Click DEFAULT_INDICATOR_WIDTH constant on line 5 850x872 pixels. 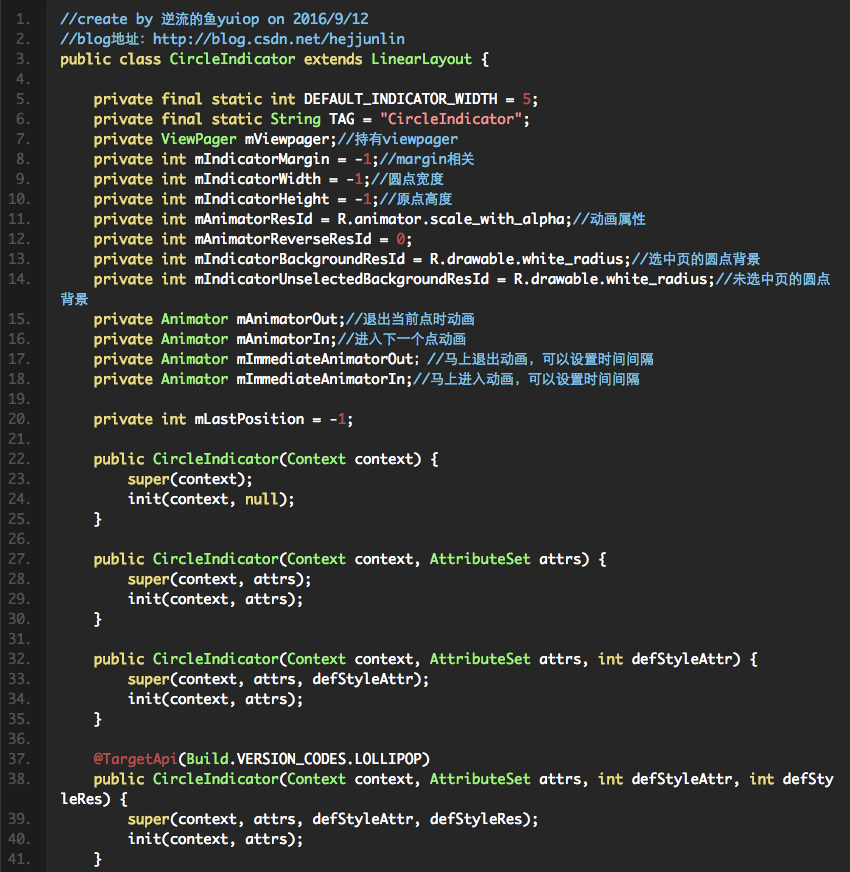click(401, 99)
